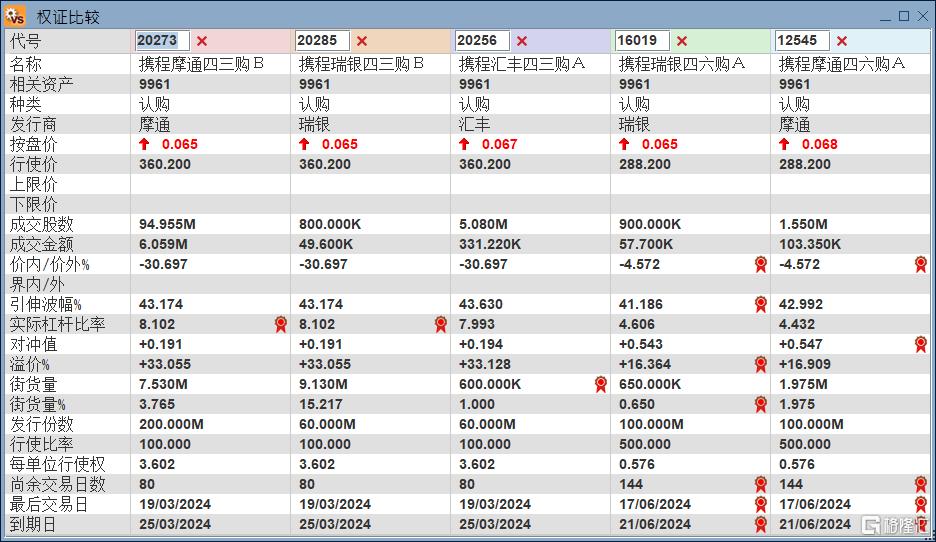Click the 16019 code input field
This screenshot has width=936, height=542.
642,41
